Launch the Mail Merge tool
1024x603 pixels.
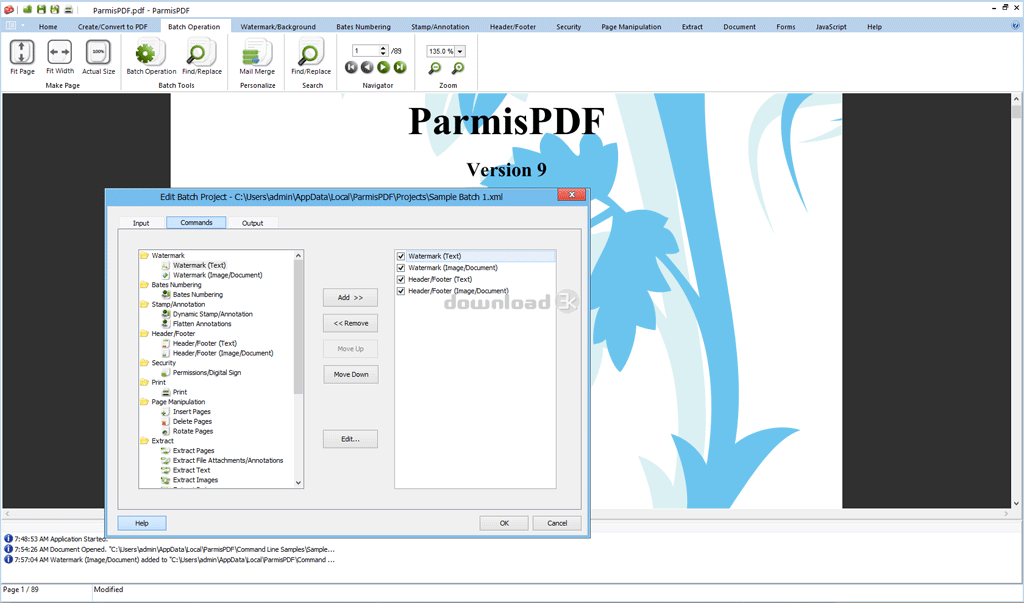(x=257, y=57)
